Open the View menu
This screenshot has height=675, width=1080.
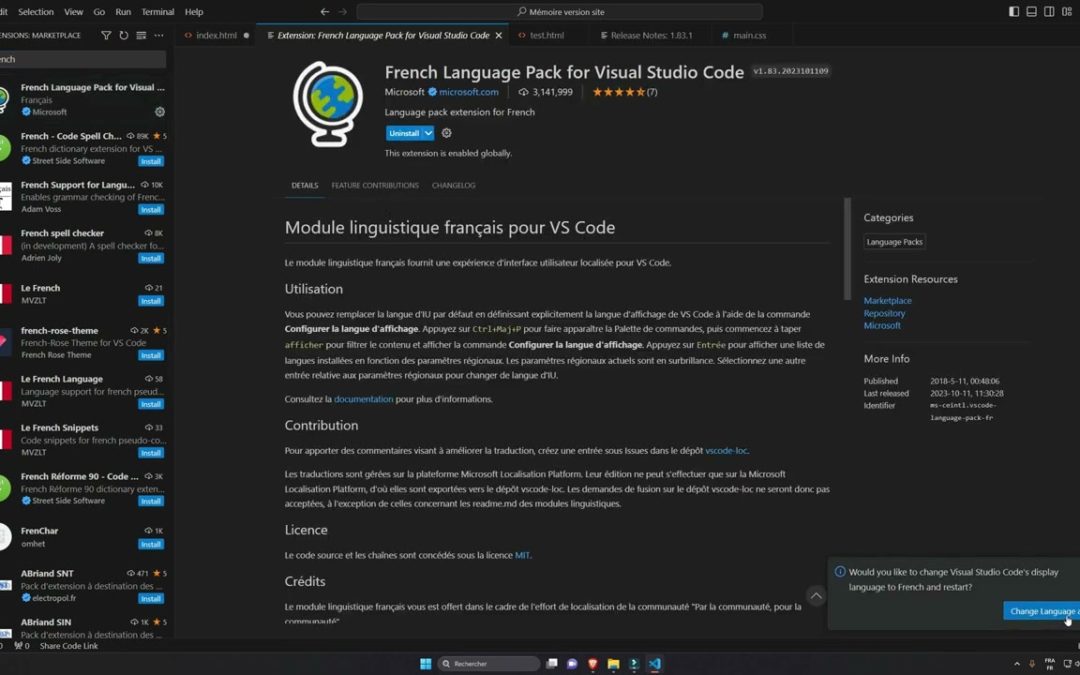(74, 12)
